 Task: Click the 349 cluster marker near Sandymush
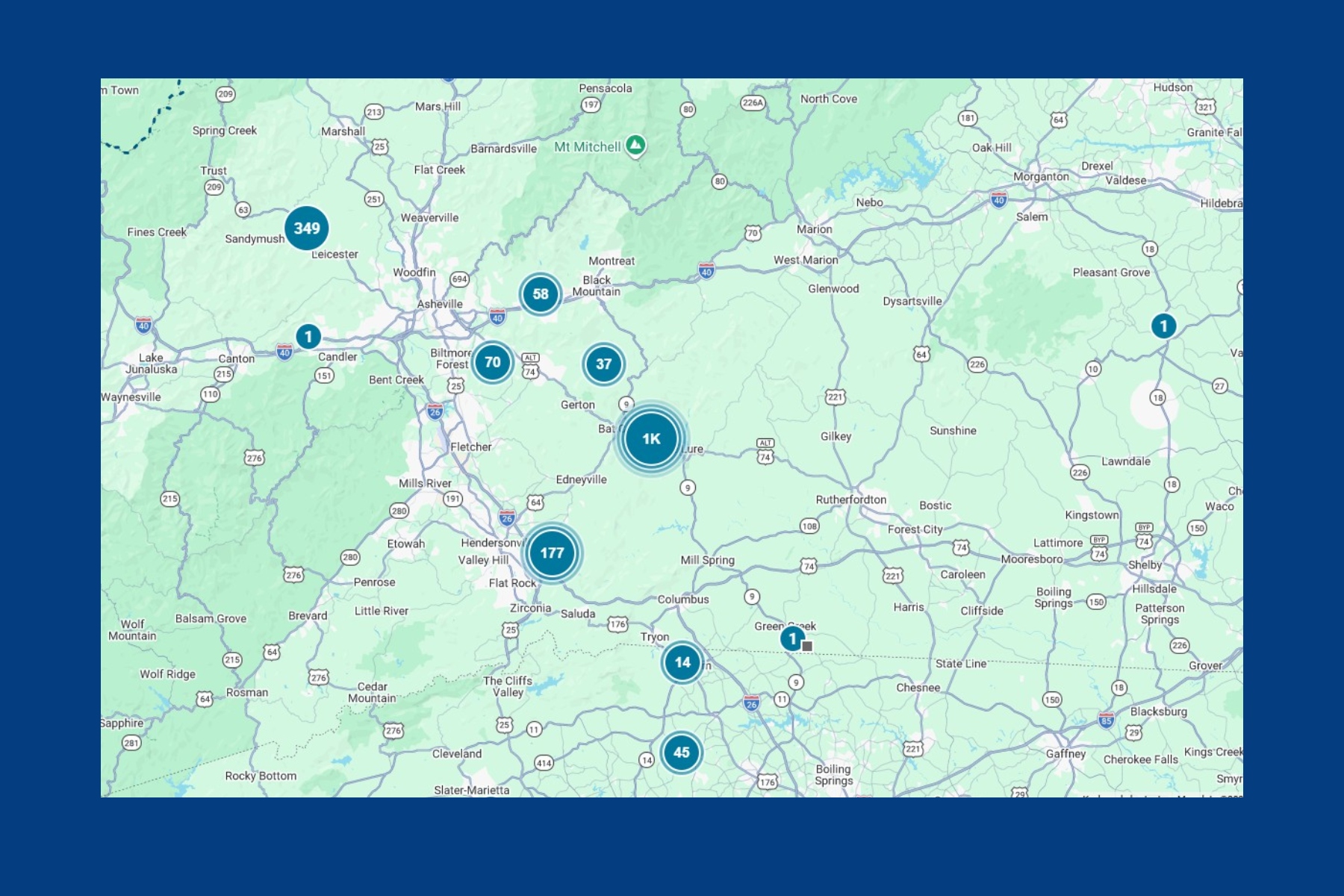[306, 228]
